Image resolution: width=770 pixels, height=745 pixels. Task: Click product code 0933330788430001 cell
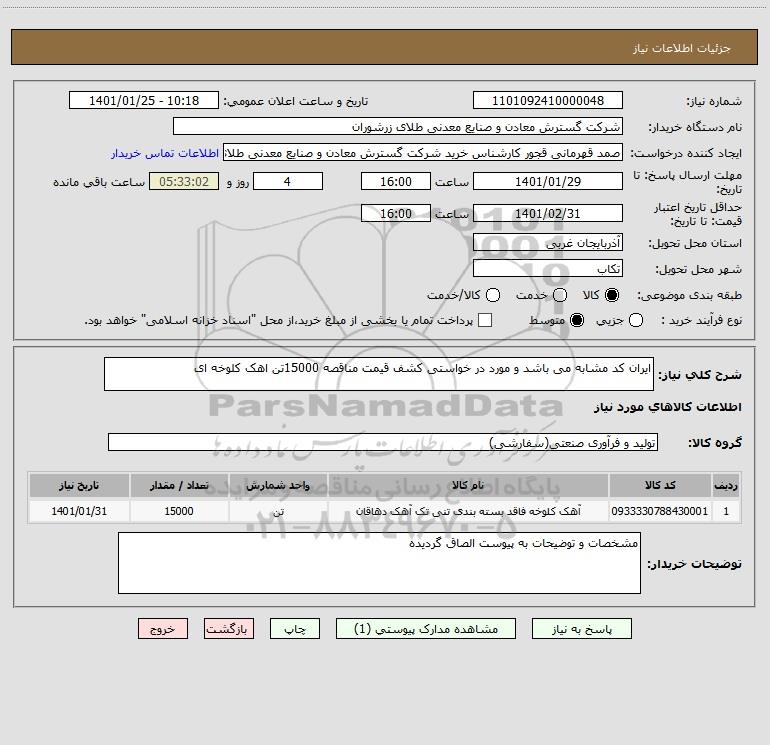[x=660, y=511]
